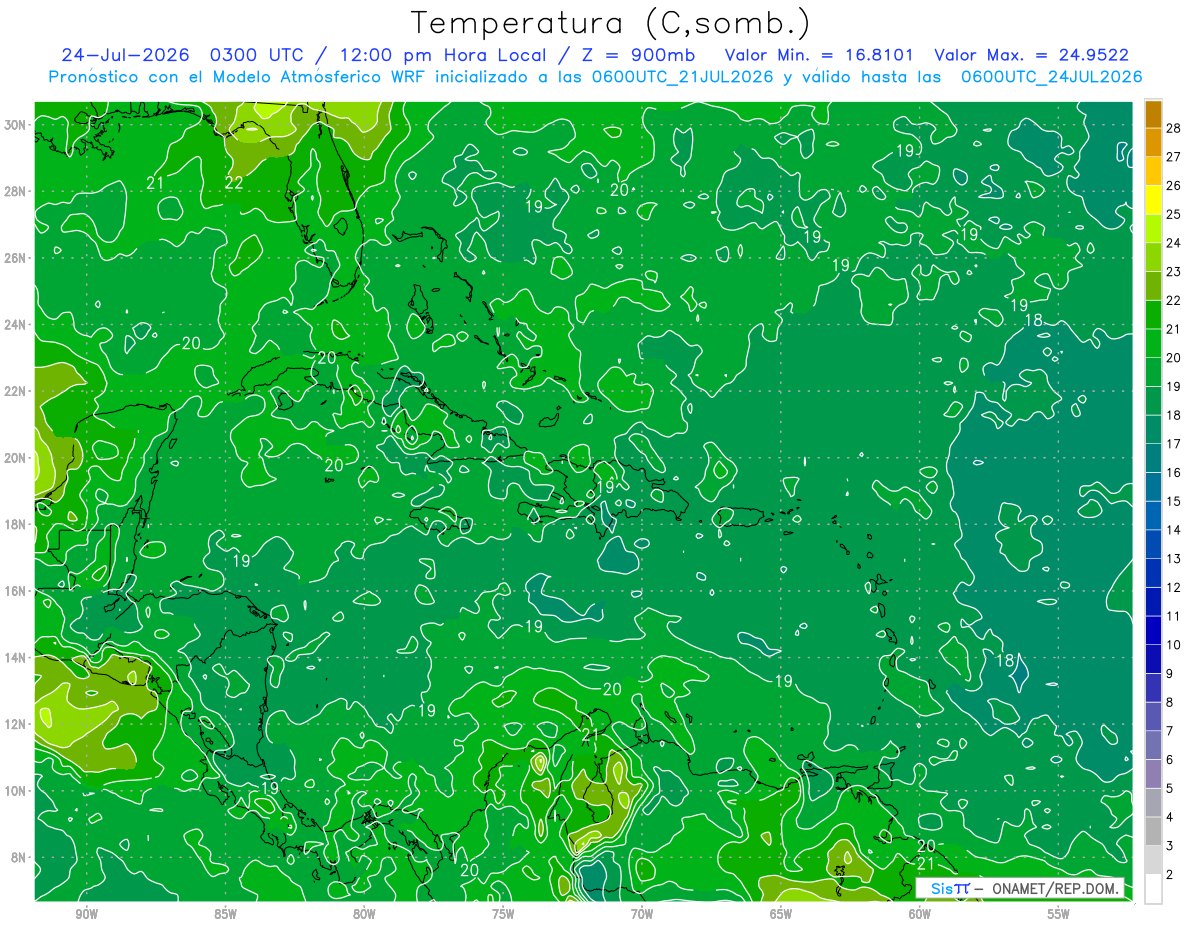The width and height of the screenshot is (1200, 927).
Task: Click the "55W" longitude axis label
Action: tap(1059, 915)
